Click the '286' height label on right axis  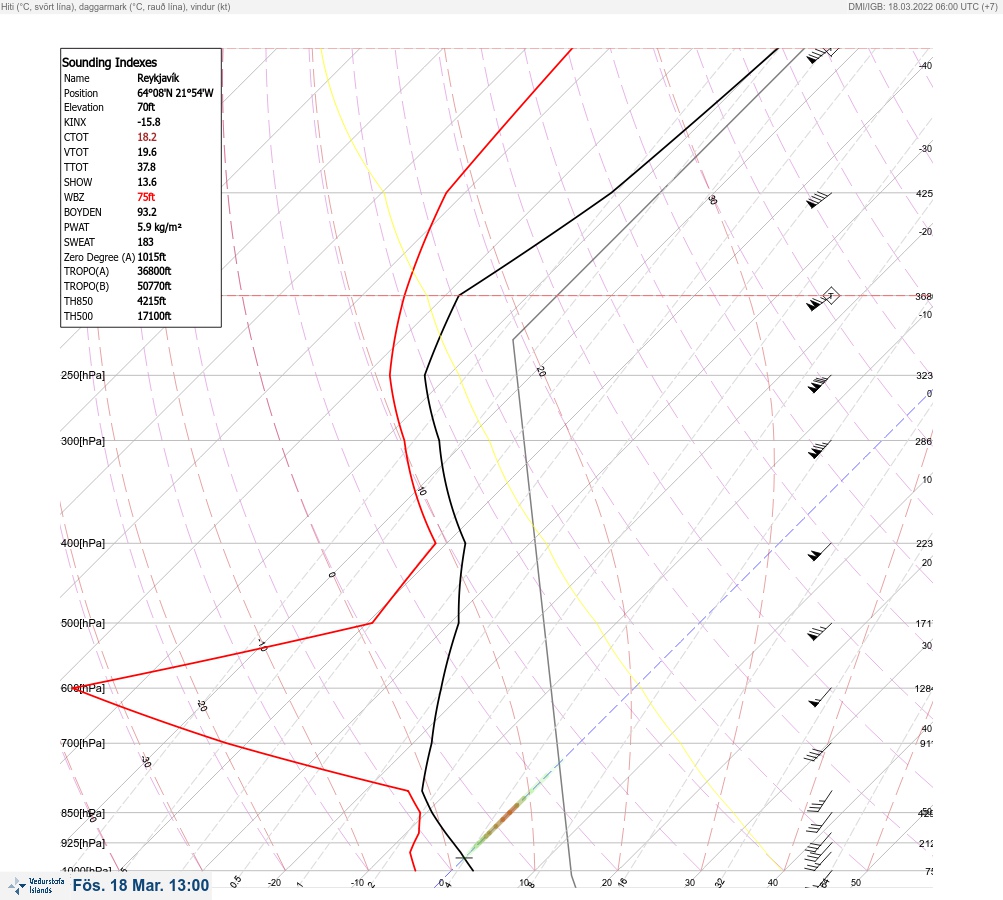924,441
